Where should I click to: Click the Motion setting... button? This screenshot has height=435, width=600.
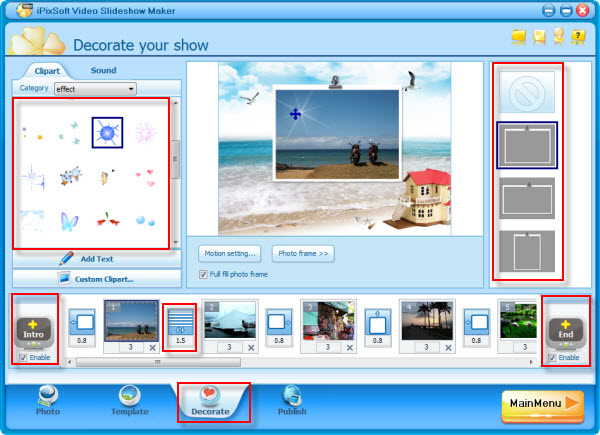point(229,254)
